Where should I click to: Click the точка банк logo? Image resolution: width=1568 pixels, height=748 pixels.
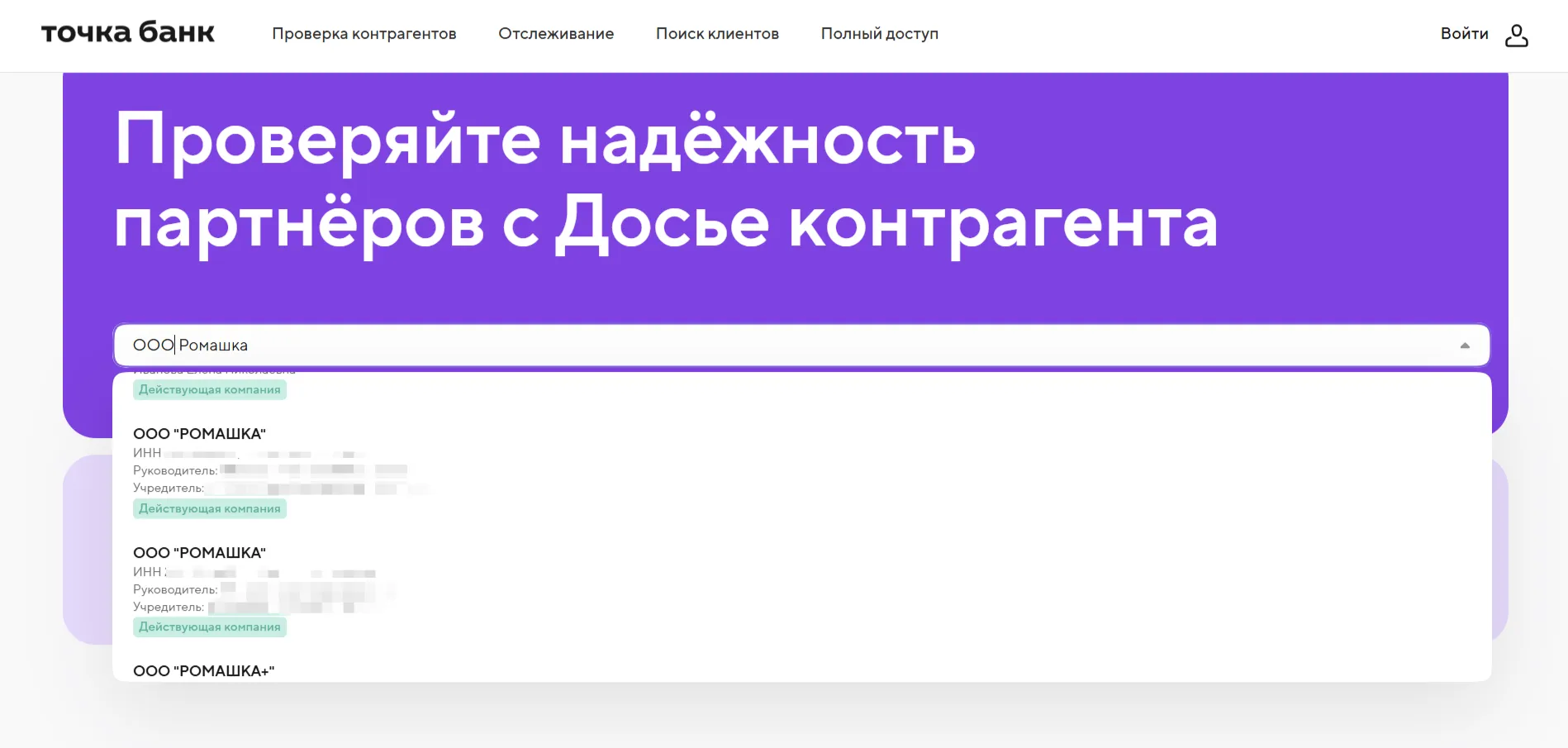(127, 33)
